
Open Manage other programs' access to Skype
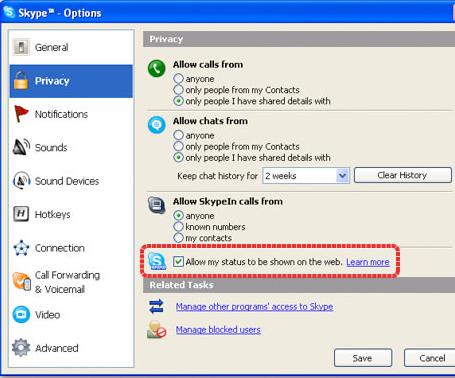(254, 306)
